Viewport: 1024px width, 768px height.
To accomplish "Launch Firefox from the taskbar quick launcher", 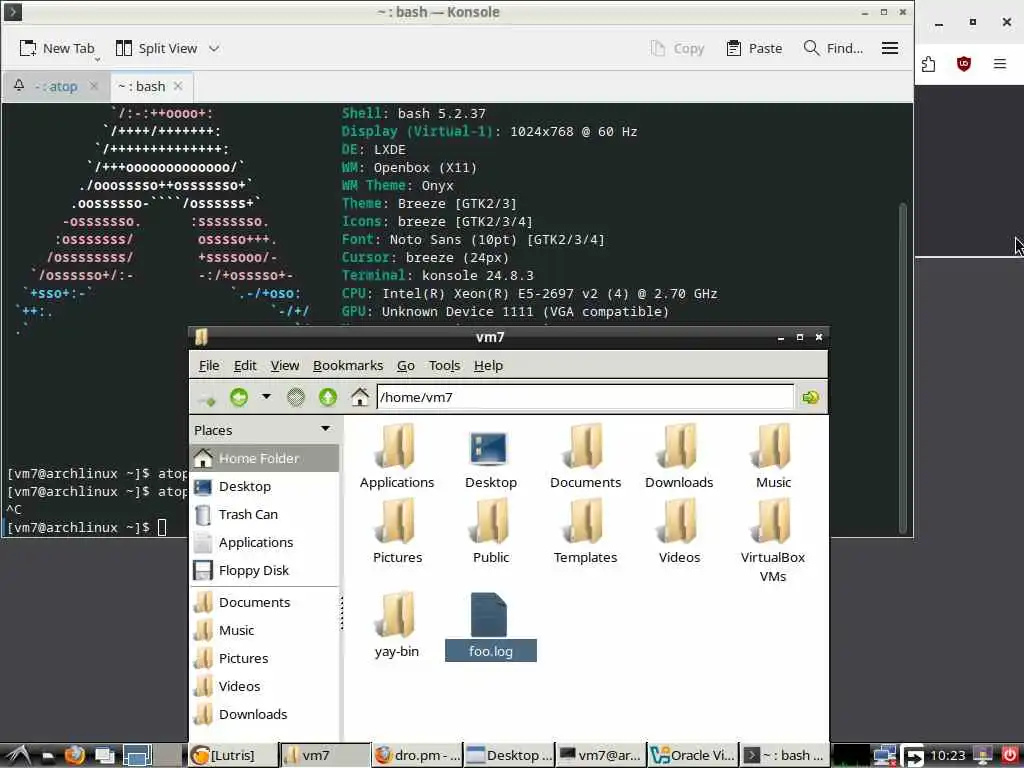I will coord(75,756).
